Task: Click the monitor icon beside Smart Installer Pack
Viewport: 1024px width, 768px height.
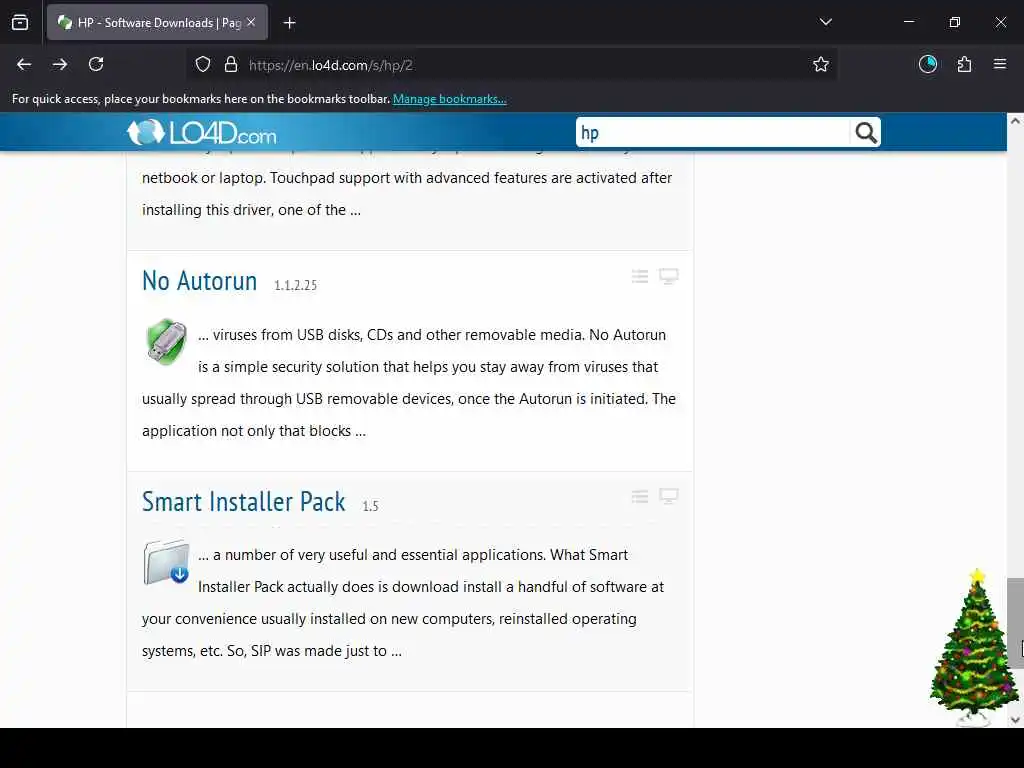Action: (x=669, y=496)
